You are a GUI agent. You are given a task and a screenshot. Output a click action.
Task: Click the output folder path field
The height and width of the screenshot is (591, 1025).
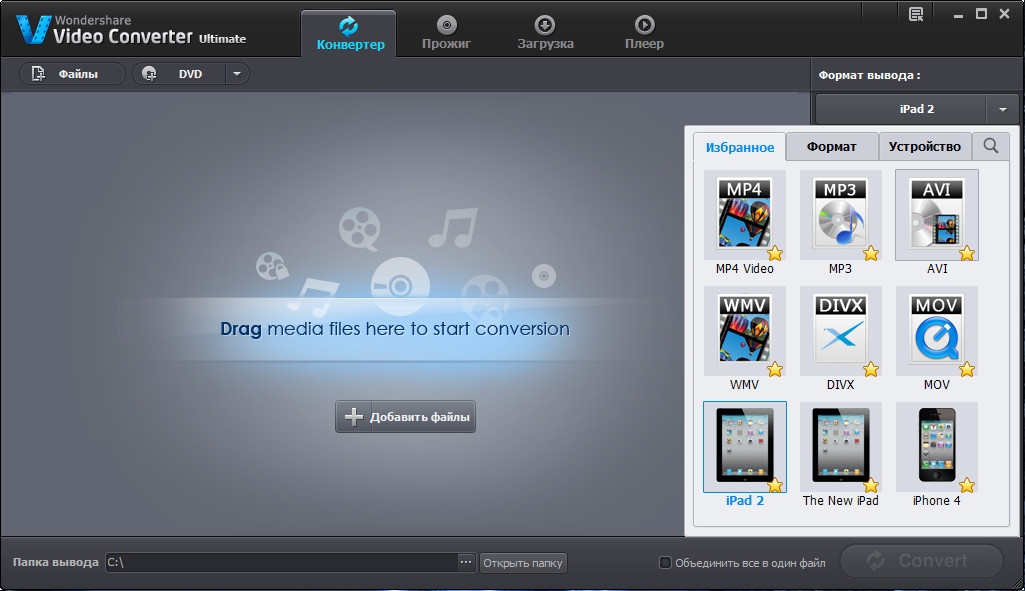pos(281,562)
